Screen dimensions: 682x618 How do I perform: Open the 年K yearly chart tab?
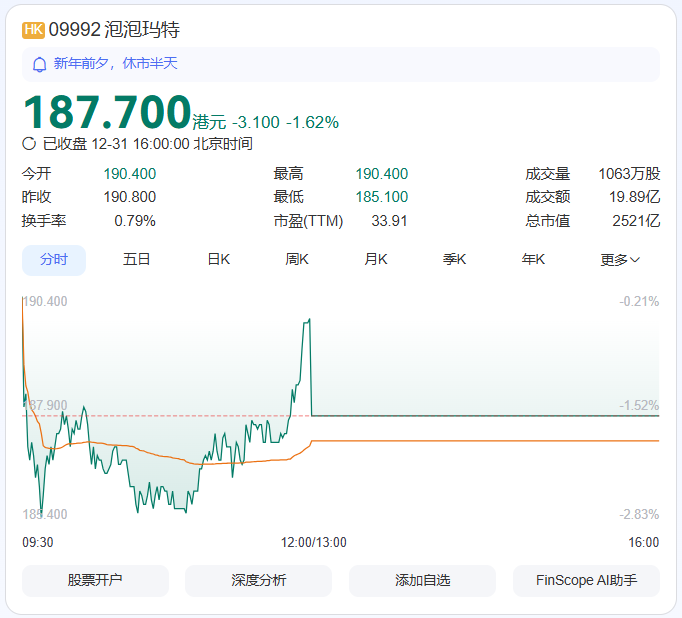point(534,260)
